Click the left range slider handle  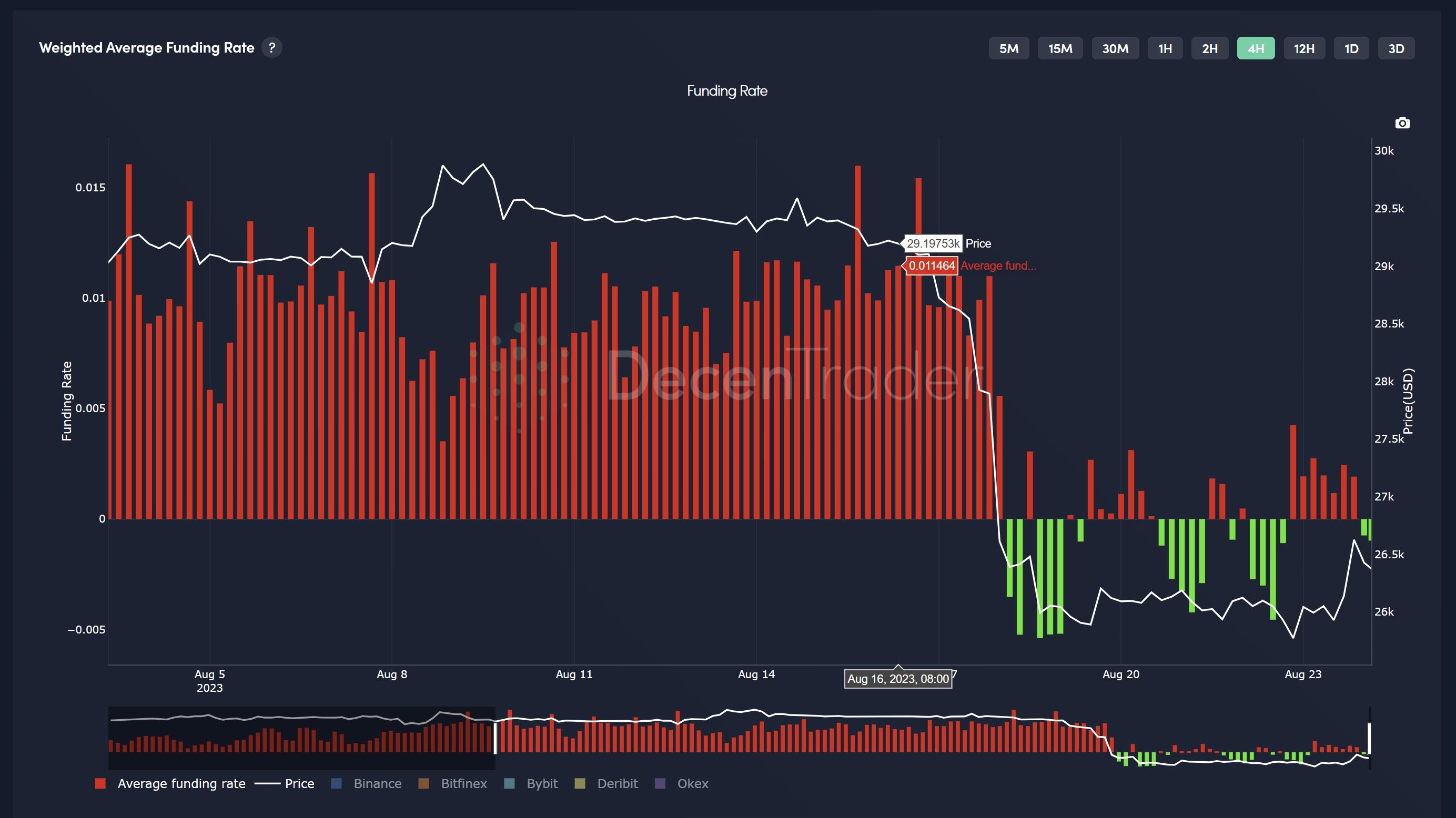(495, 738)
